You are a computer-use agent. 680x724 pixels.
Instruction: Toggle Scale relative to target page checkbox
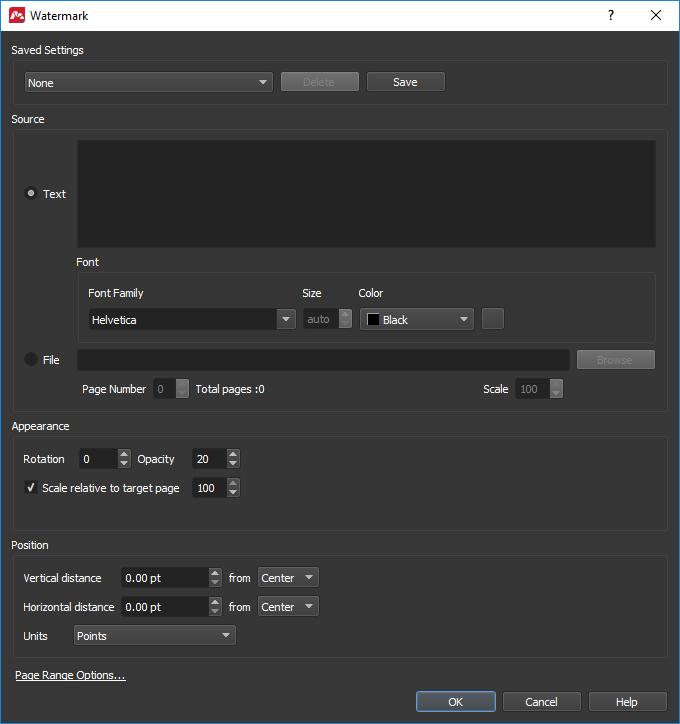coord(31,488)
